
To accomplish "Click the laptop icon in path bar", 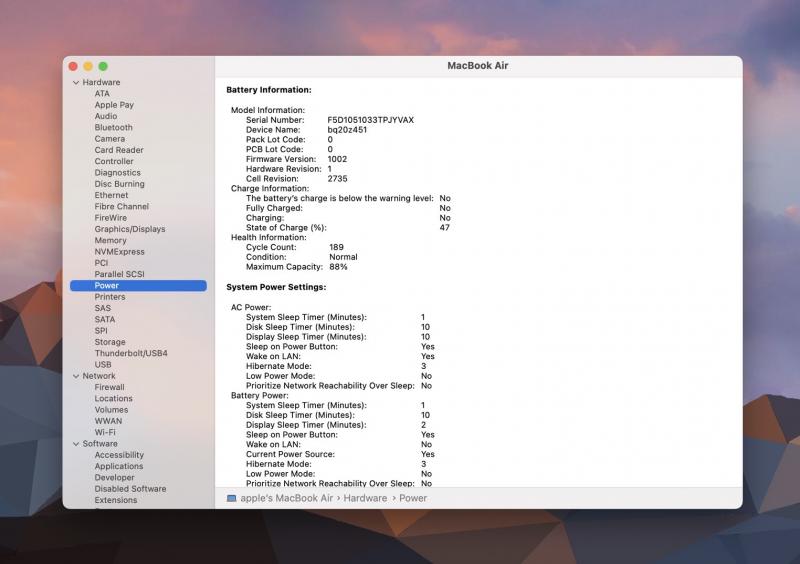I will 232,499.
